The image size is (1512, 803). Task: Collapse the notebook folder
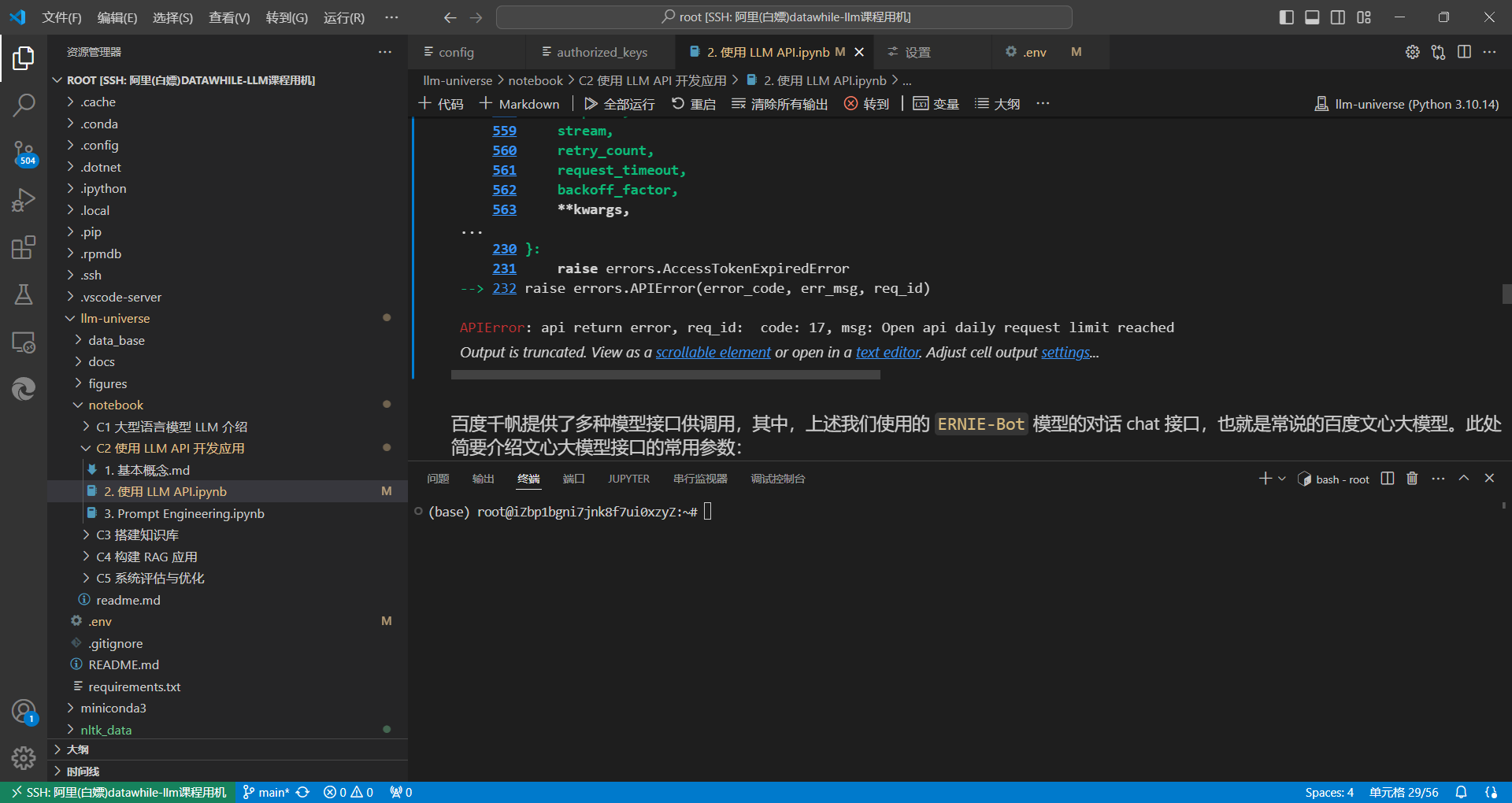click(116, 405)
